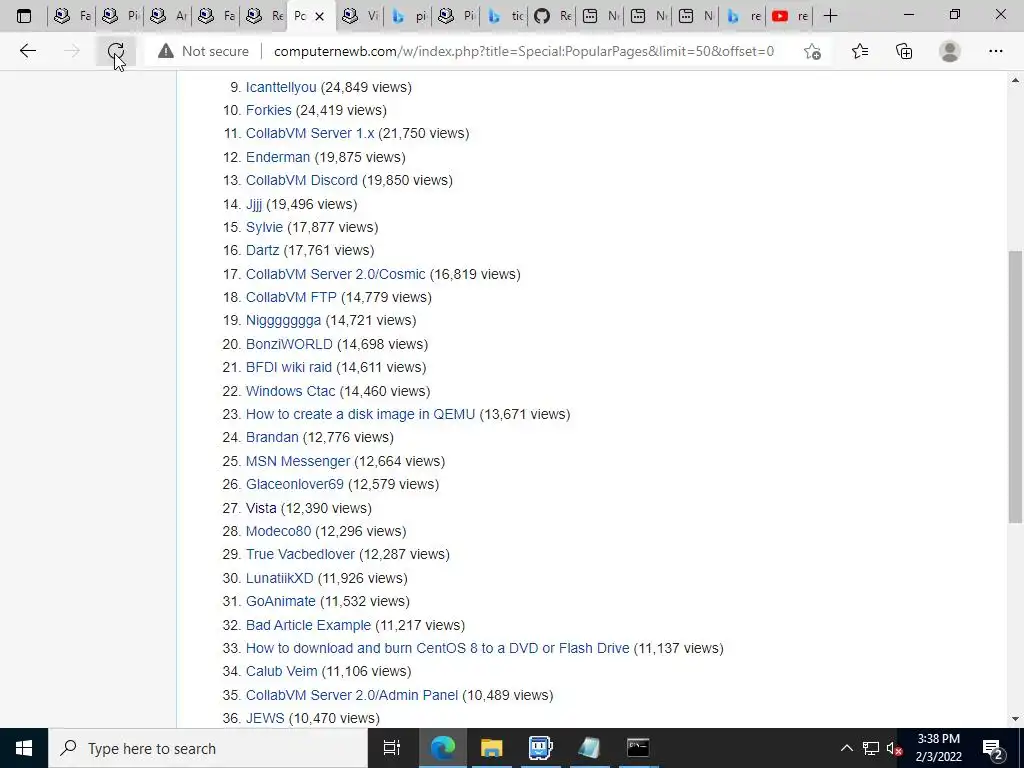Click the blue robot mug taskbar app
1024x768 pixels.
[540, 748]
